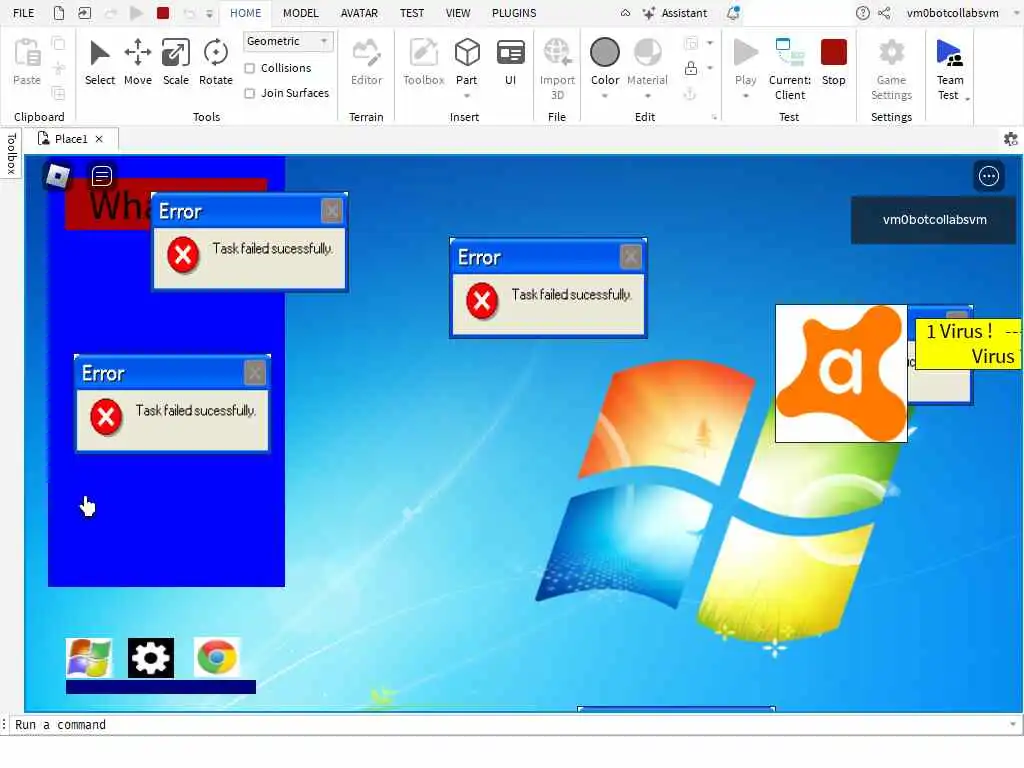Click the help question mark icon
Image resolution: width=1024 pixels, height=768 pixels.
point(863,13)
